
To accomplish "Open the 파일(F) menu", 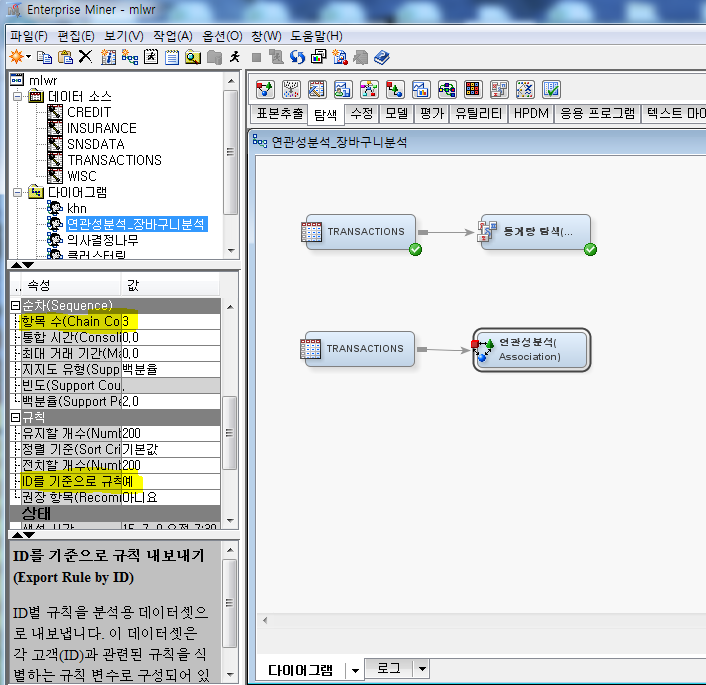I will point(29,36).
